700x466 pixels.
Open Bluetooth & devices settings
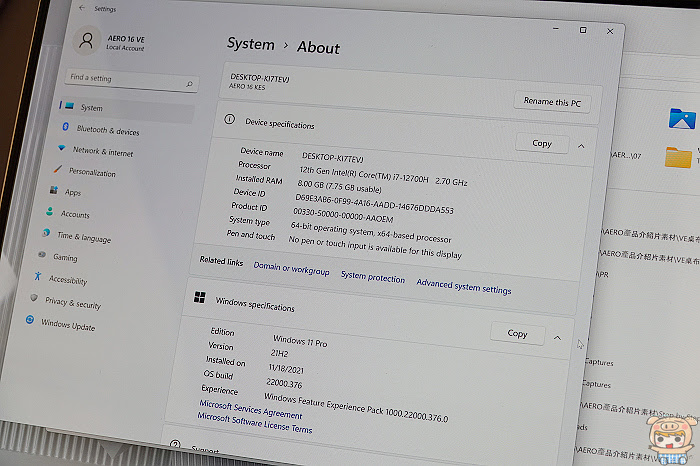pos(108,130)
